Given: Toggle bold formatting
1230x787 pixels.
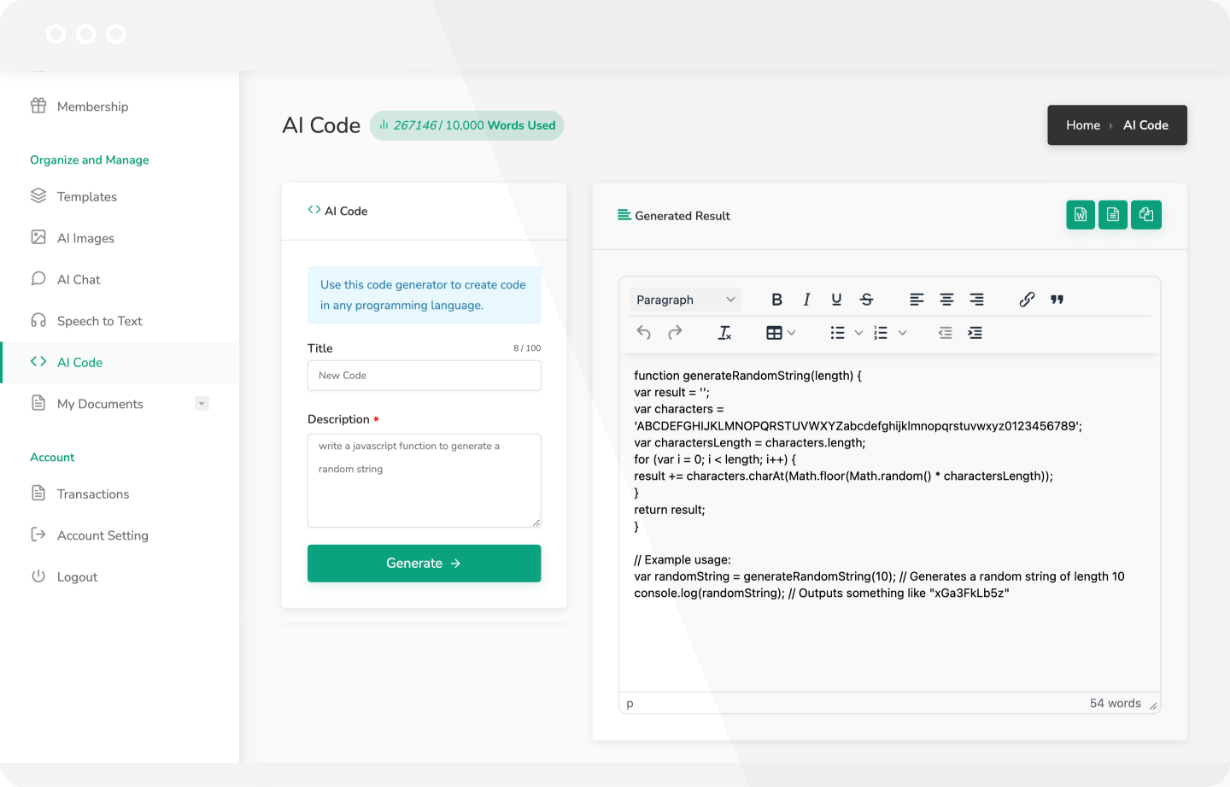Looking at the screenshot, I should click(x=777, y=300).
